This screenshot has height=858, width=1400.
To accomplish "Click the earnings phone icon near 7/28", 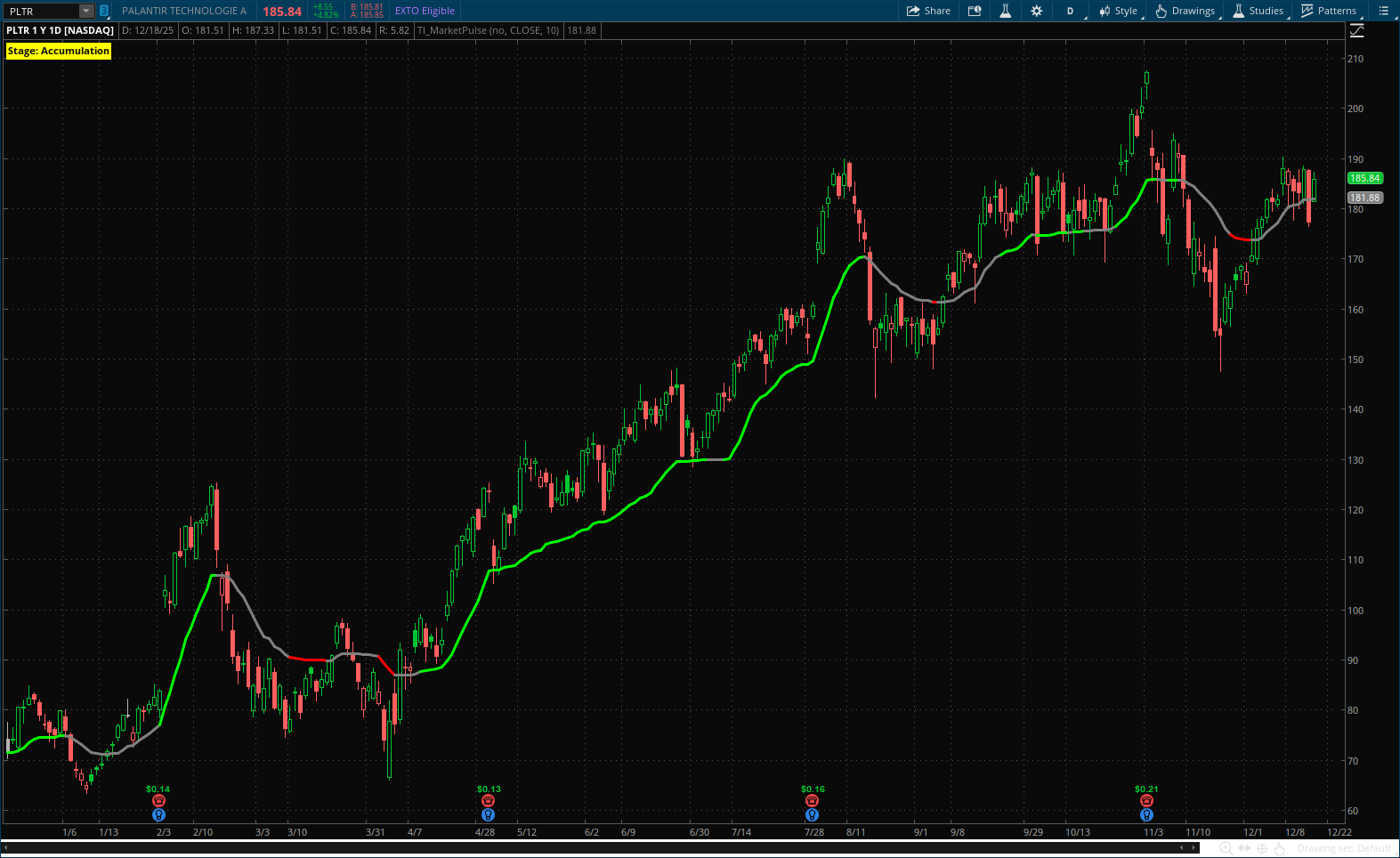I will (x=812, y=801).
